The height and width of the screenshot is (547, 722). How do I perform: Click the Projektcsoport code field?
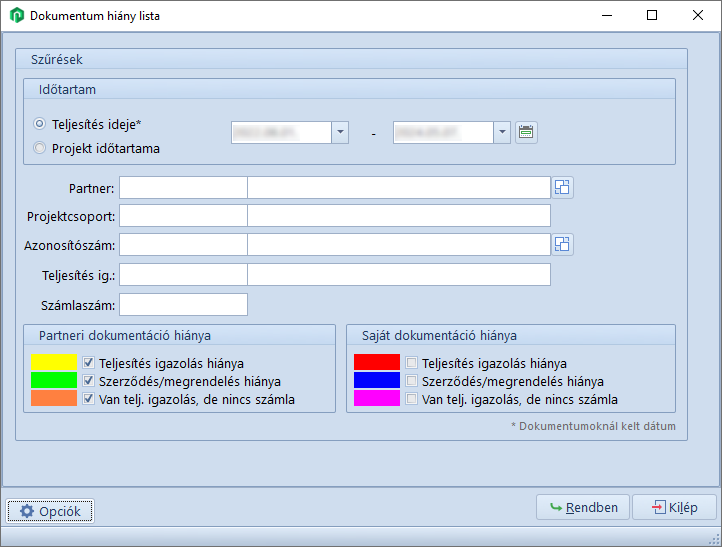(183, 216)
